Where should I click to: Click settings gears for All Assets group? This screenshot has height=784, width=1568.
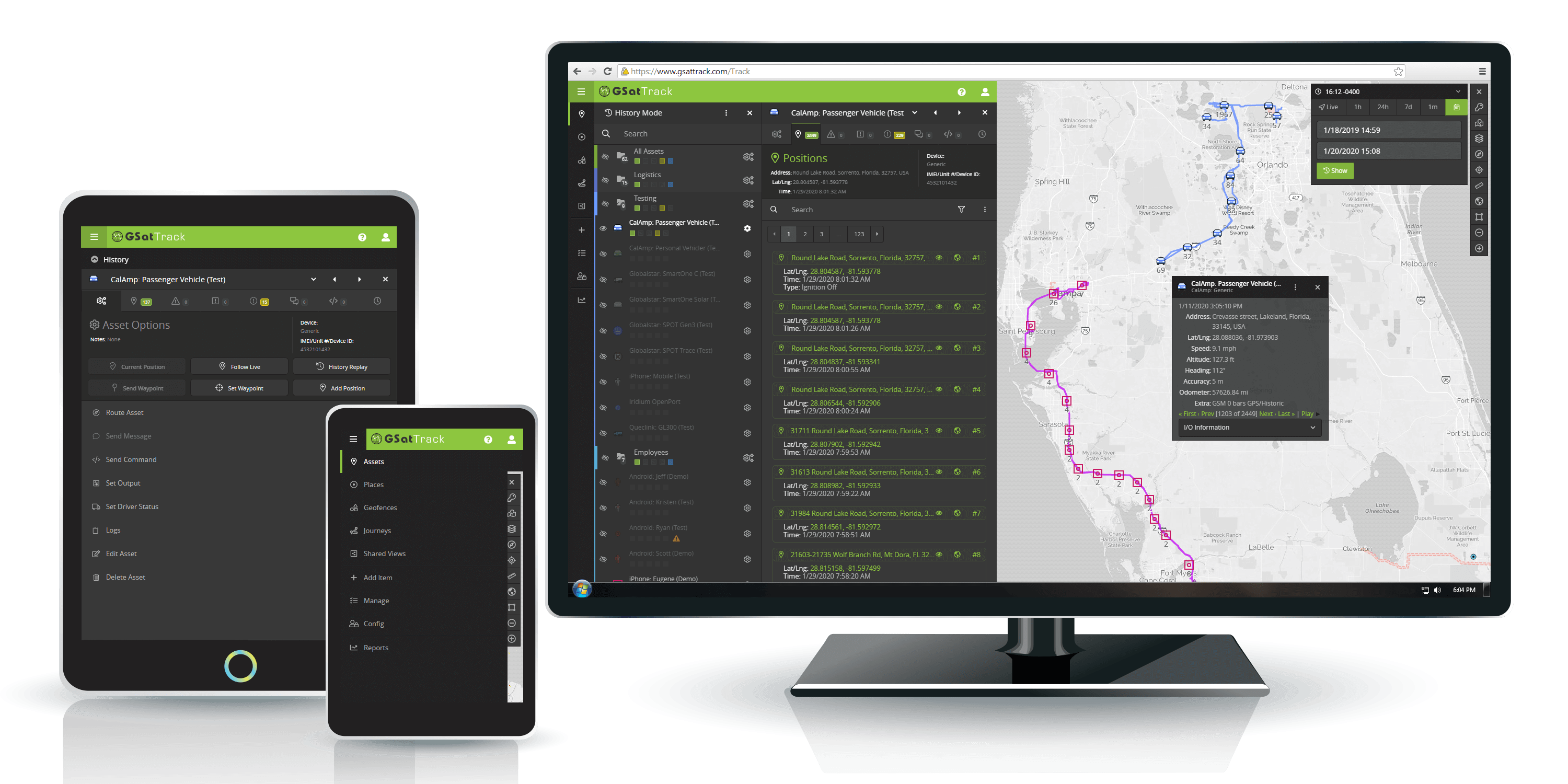tap(748, 156)
